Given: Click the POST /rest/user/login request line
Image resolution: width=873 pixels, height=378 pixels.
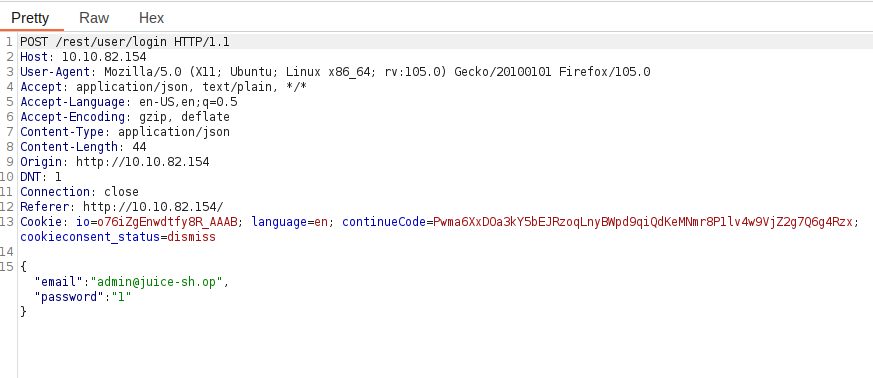Looking at the screenshot, I should coord(125,42).
